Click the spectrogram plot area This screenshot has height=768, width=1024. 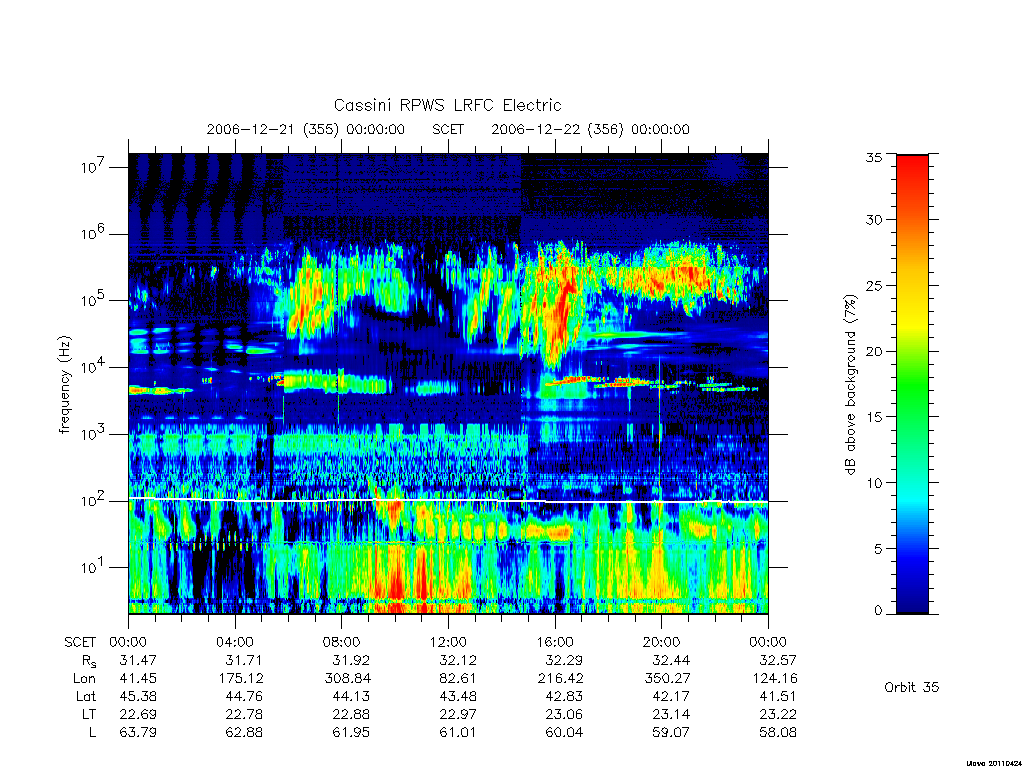448,383
